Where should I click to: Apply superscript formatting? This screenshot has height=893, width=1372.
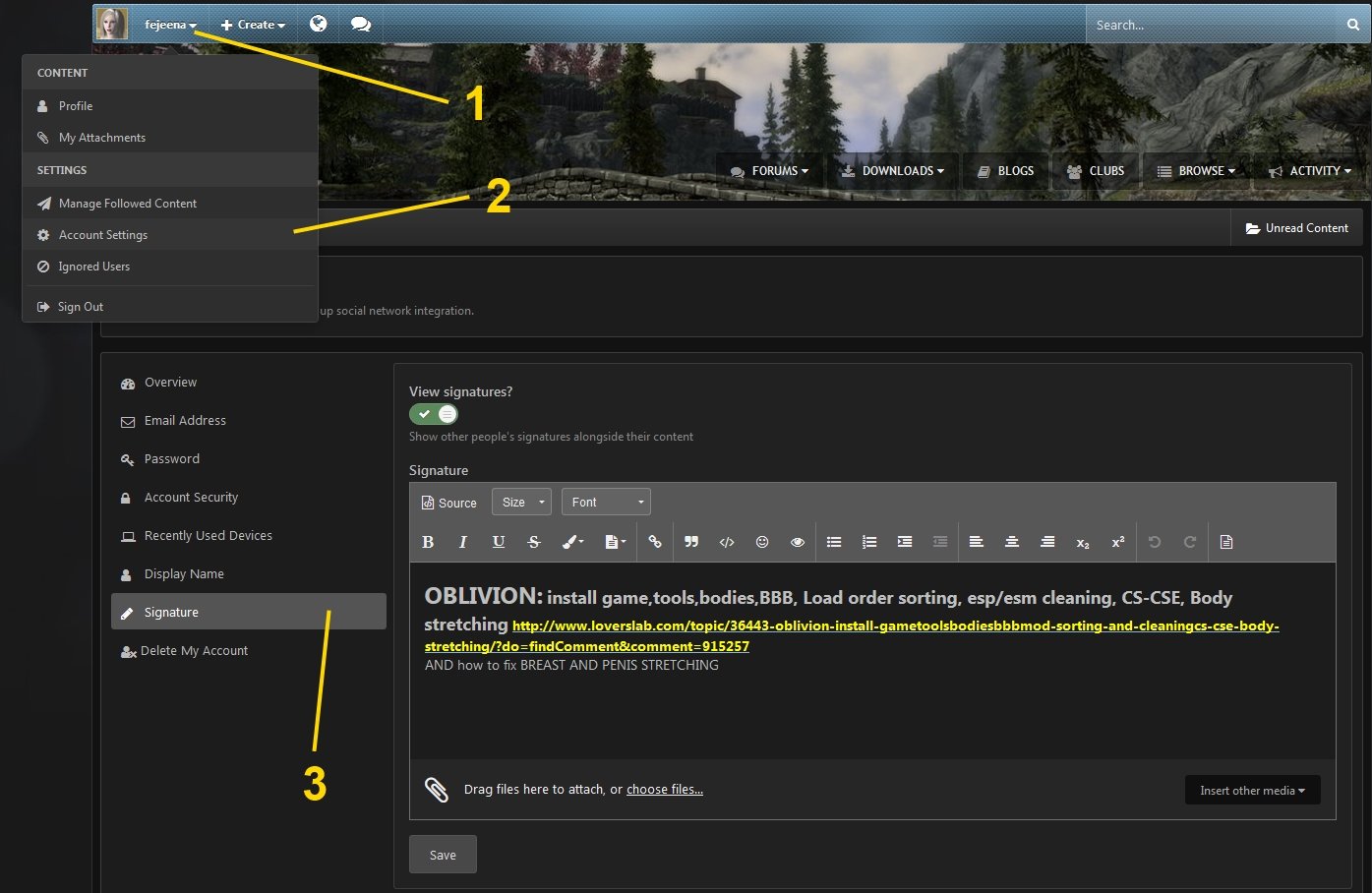(1118, 542)
